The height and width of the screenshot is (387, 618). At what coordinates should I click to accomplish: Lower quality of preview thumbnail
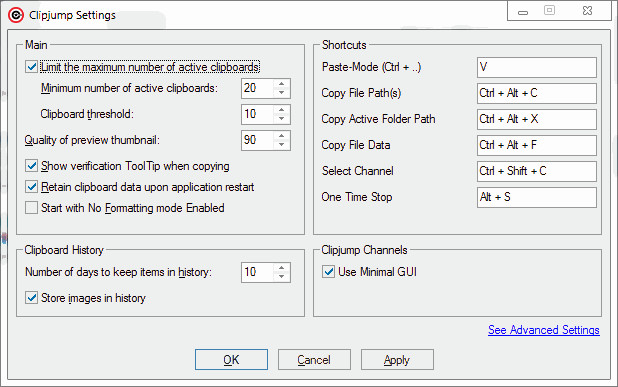click(281, 145)
